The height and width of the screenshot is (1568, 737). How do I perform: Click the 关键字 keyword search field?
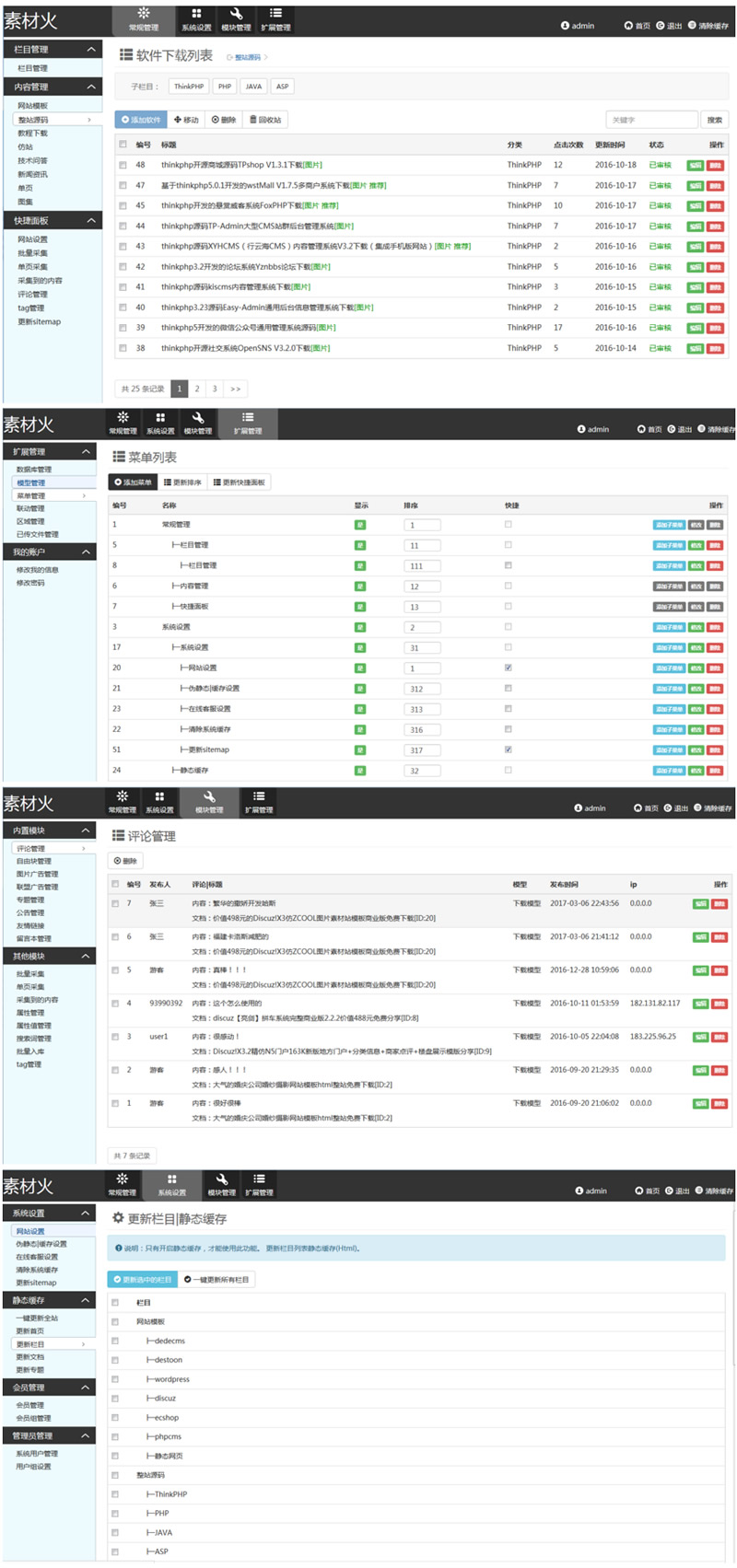(x=651, y=120)
